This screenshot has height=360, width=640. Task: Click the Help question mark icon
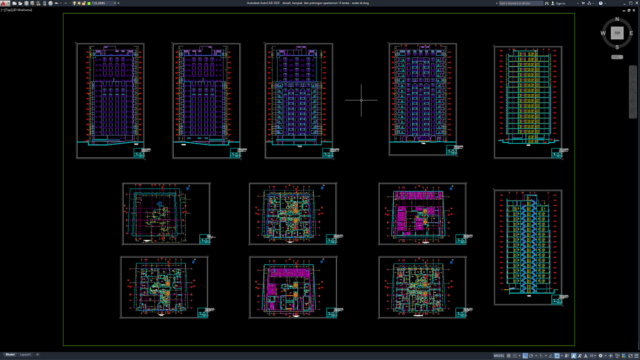click(x=601, y=3)
